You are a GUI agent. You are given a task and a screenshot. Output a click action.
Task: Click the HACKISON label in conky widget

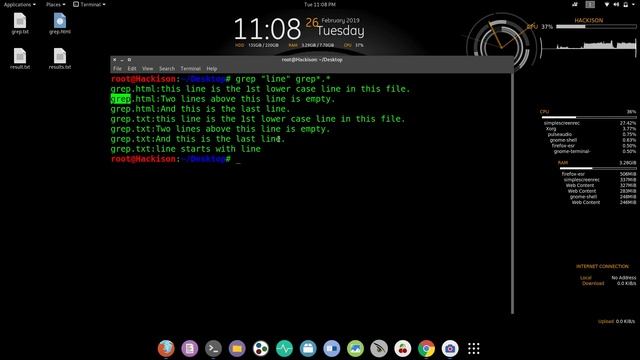click(589, 20)
